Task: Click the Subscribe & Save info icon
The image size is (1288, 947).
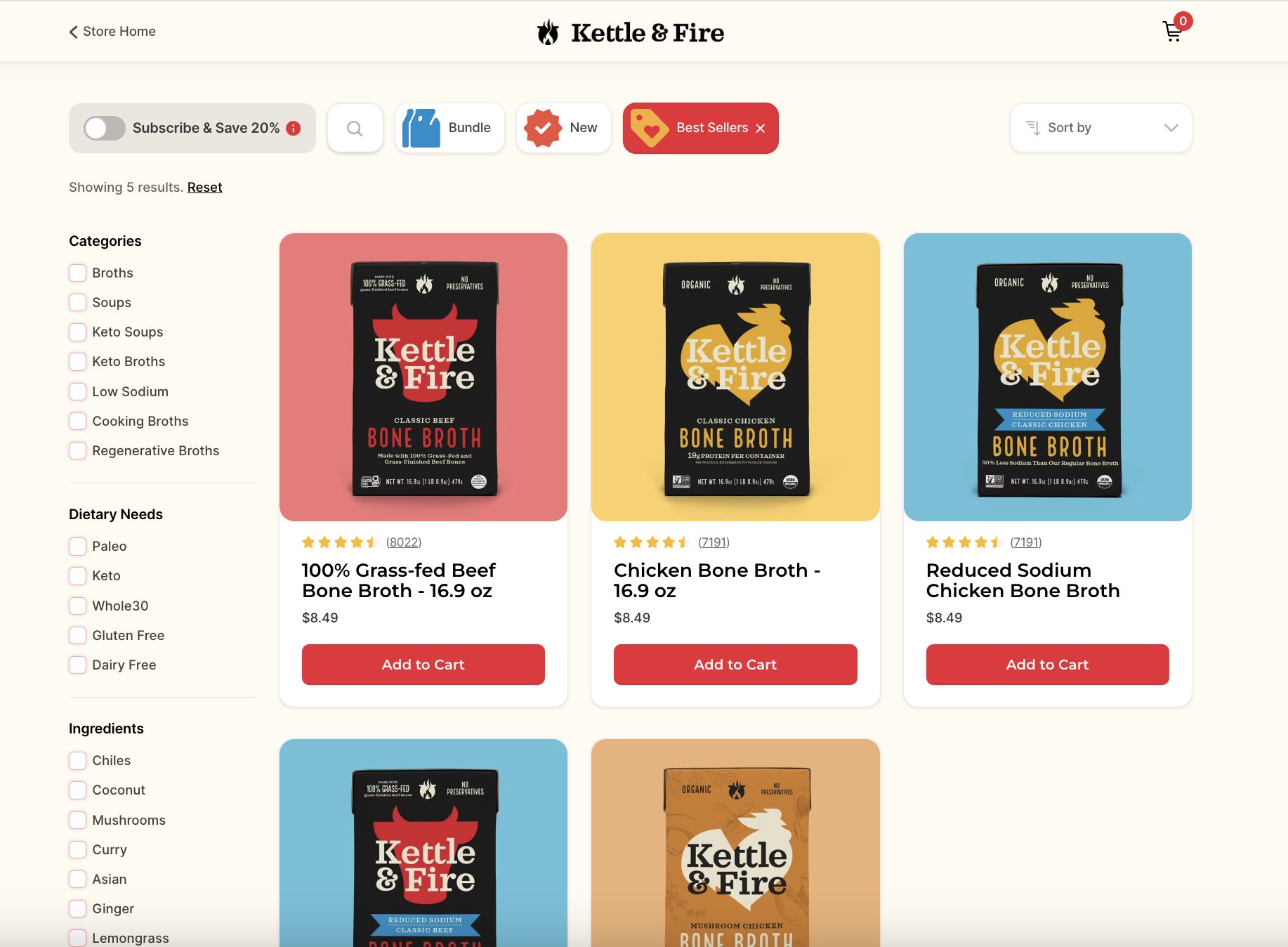Action: 294,128
